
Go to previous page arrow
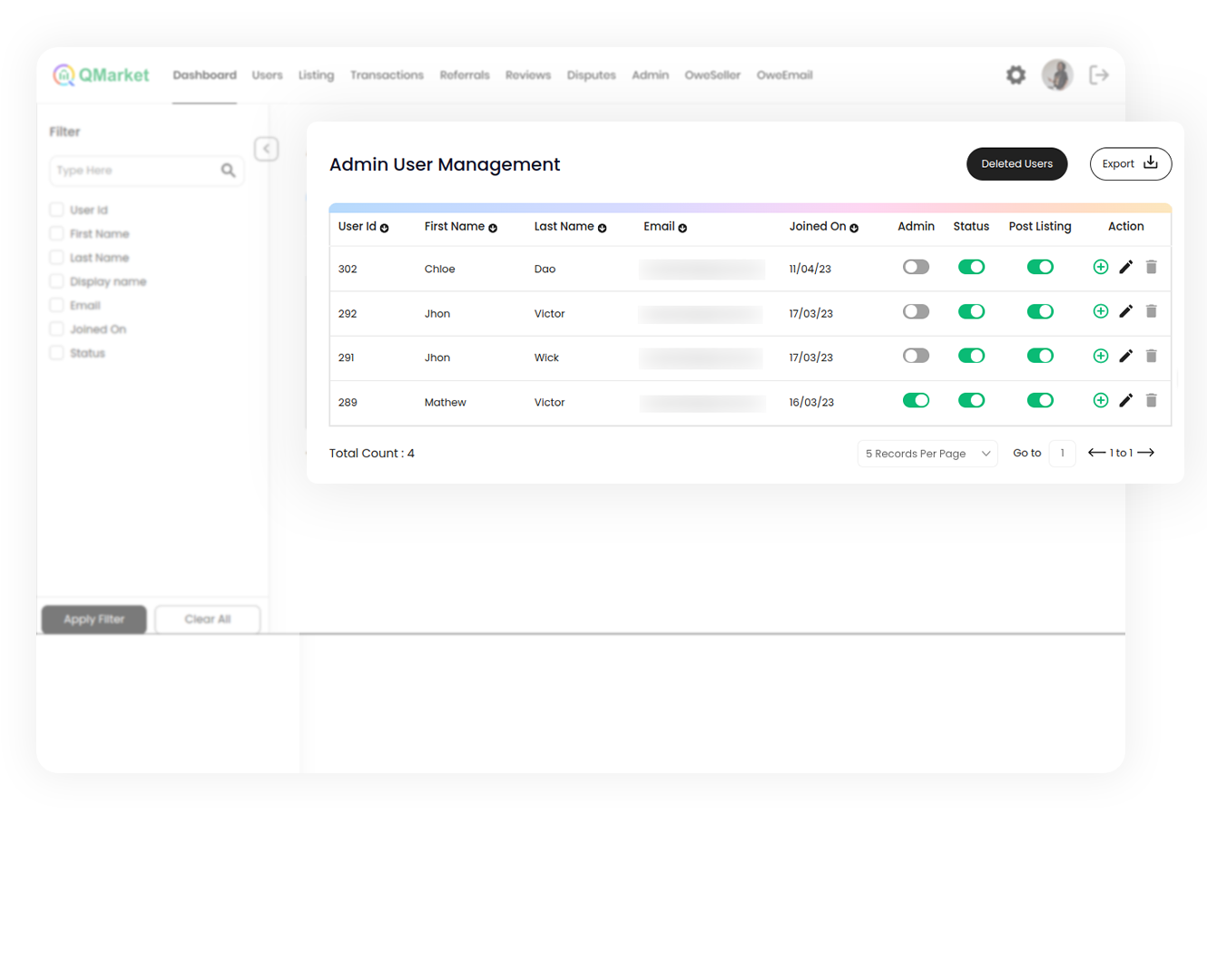click(x=1096, y=453)
